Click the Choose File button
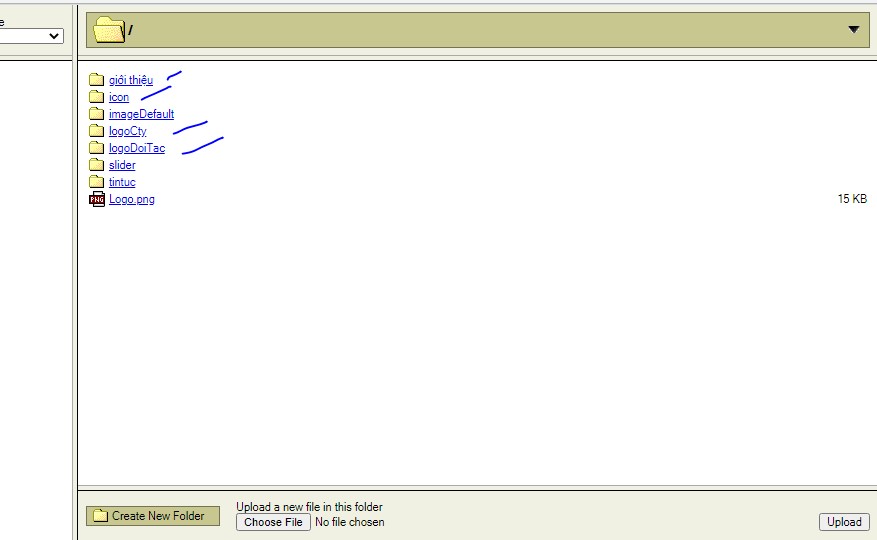Screen dimensions: 877x540 click(273, 522)
